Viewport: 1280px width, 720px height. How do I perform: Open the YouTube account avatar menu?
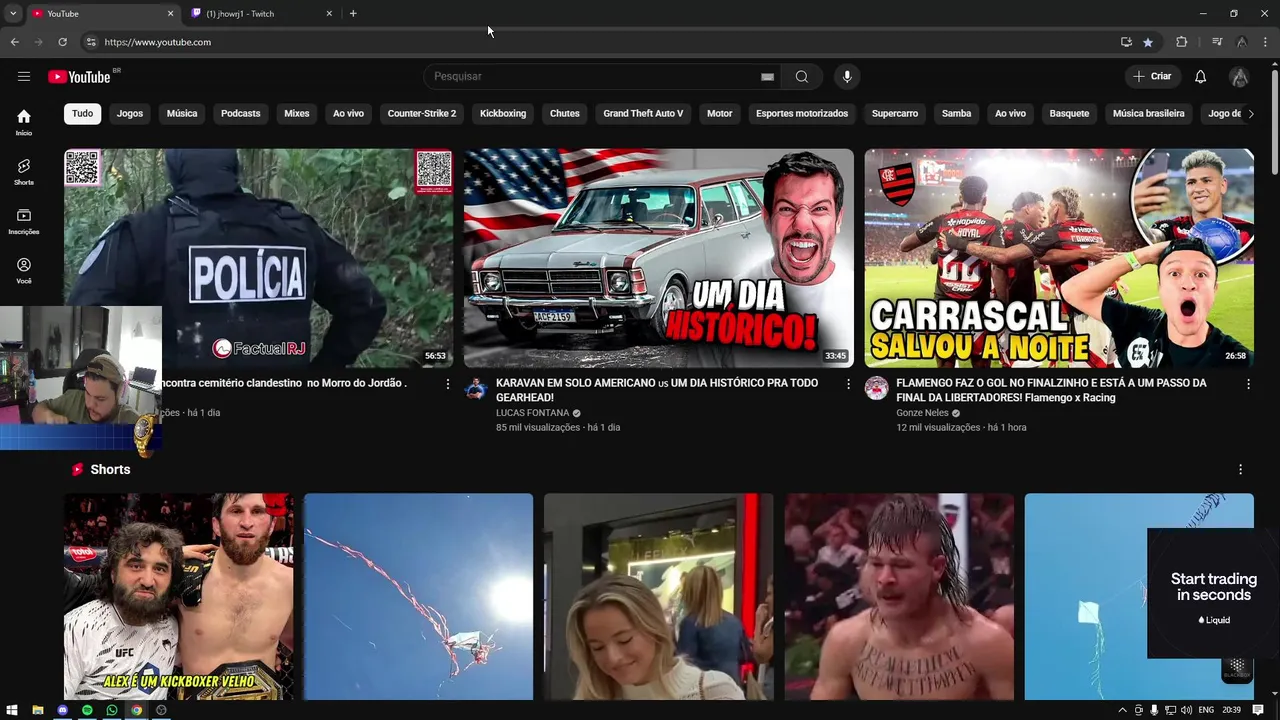point(1239,77)
